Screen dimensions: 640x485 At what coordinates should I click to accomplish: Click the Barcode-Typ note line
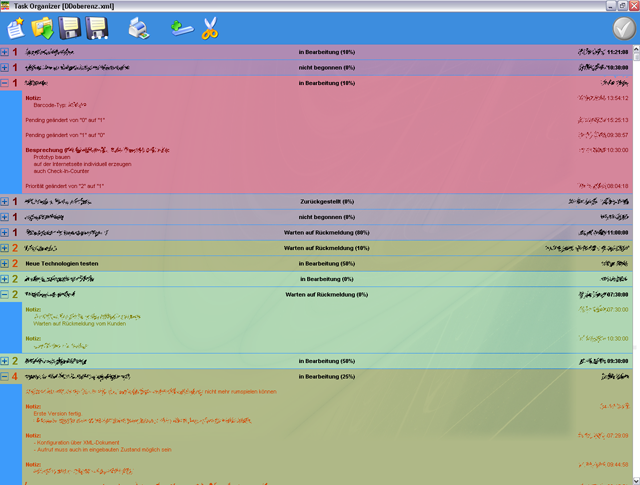point(60,105)
